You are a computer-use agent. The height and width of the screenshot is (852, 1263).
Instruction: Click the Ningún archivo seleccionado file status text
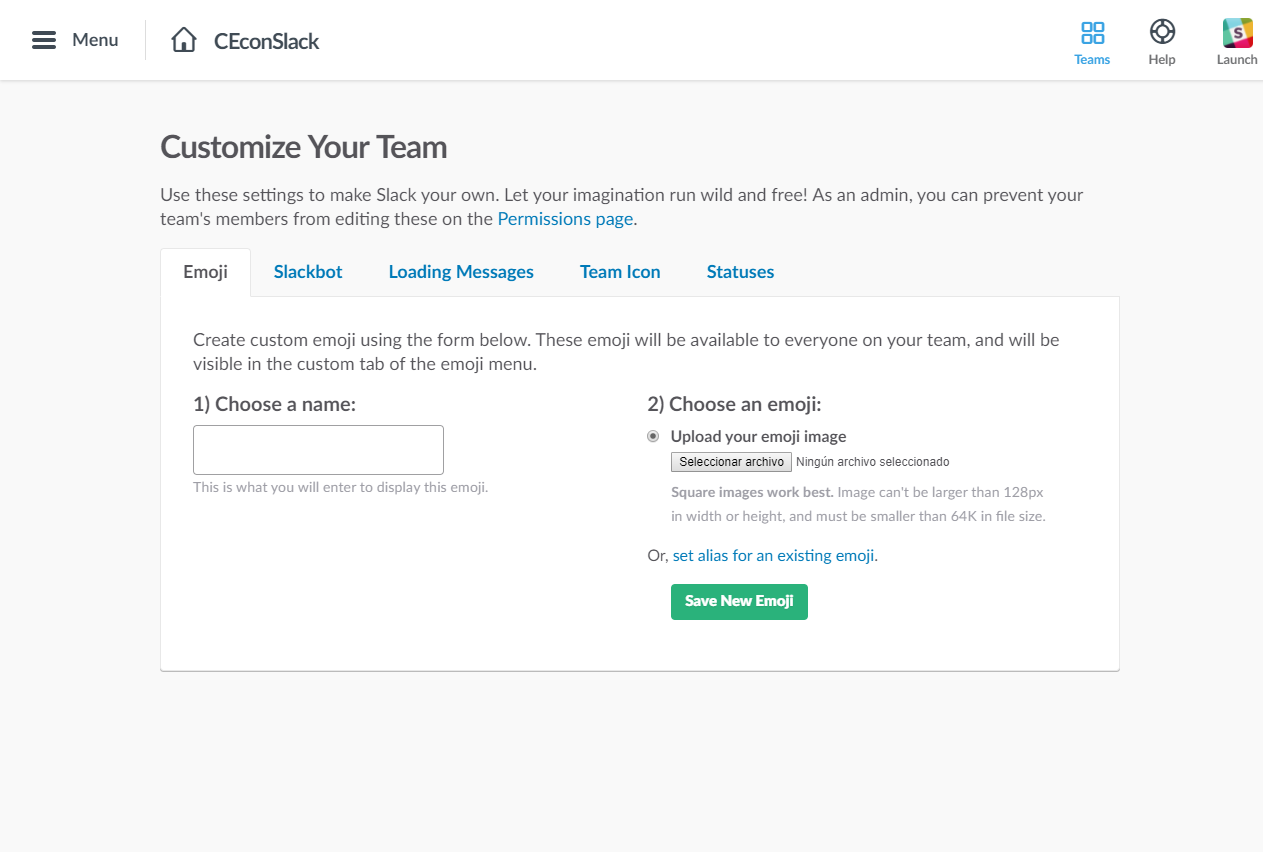(873, 462)
